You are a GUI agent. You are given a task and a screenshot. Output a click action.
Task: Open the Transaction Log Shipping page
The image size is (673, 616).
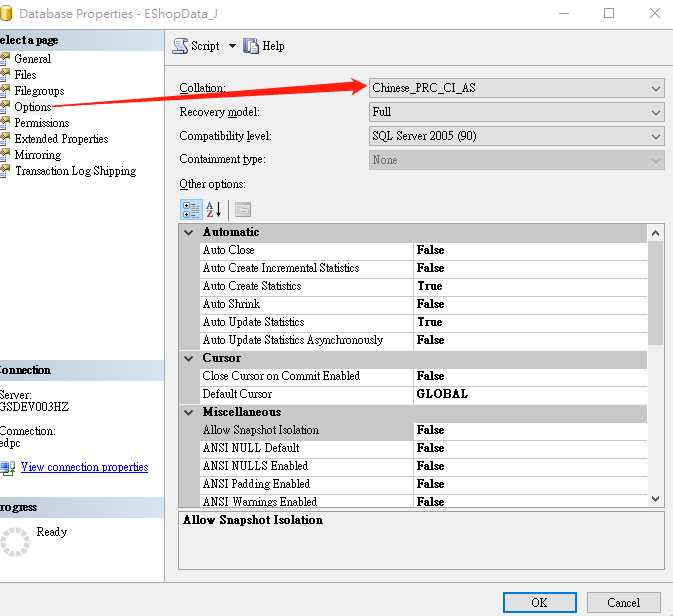76,171
